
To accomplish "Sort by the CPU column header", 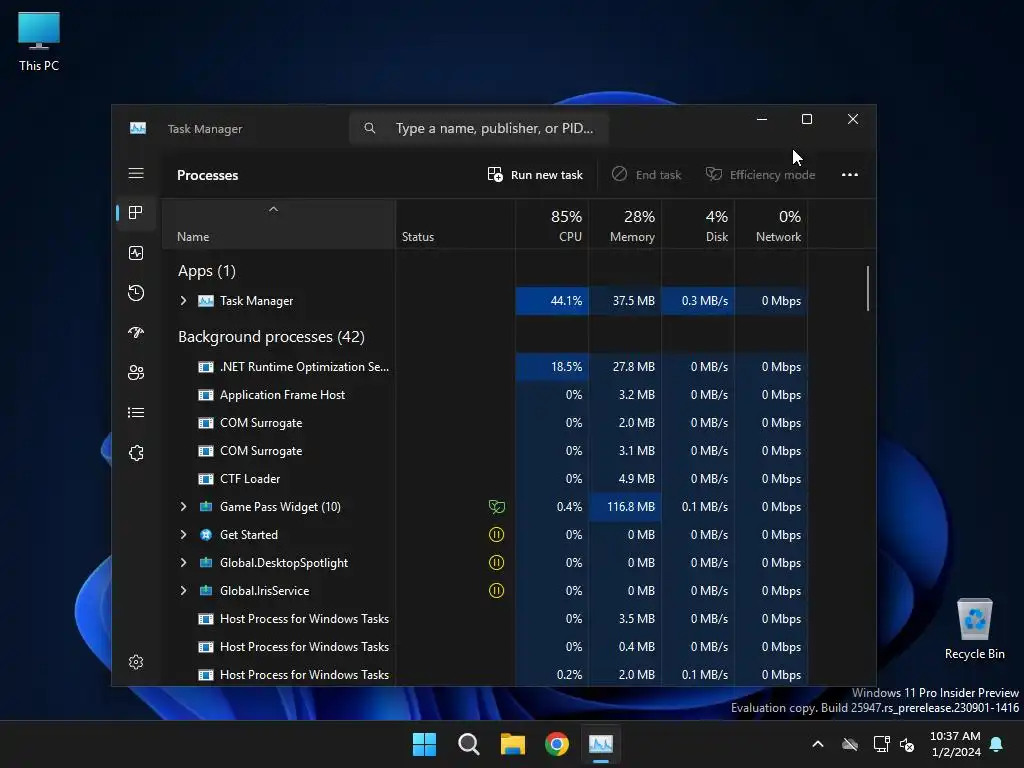I will coord(552,224).
